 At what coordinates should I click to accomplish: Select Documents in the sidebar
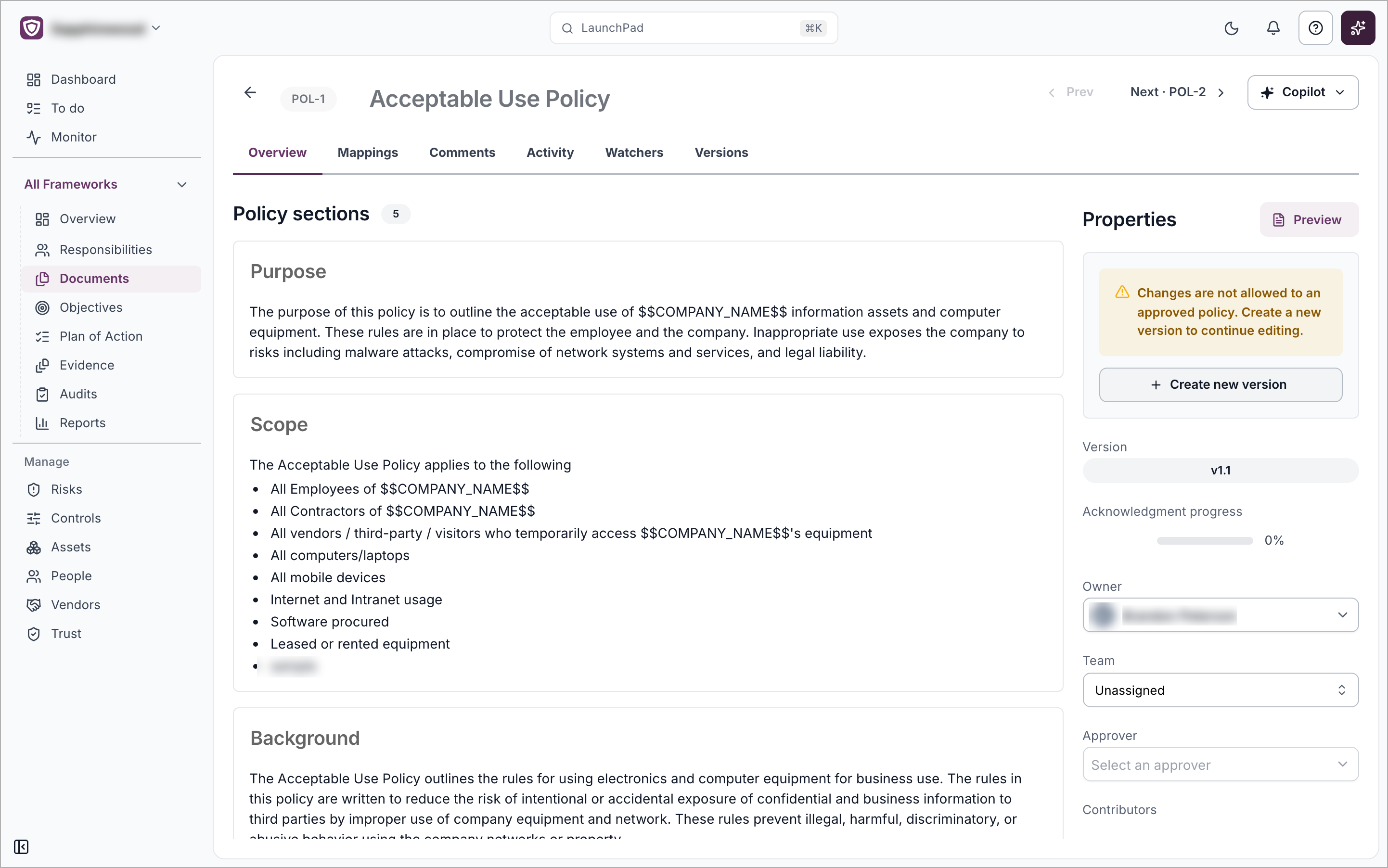(112, 279)
